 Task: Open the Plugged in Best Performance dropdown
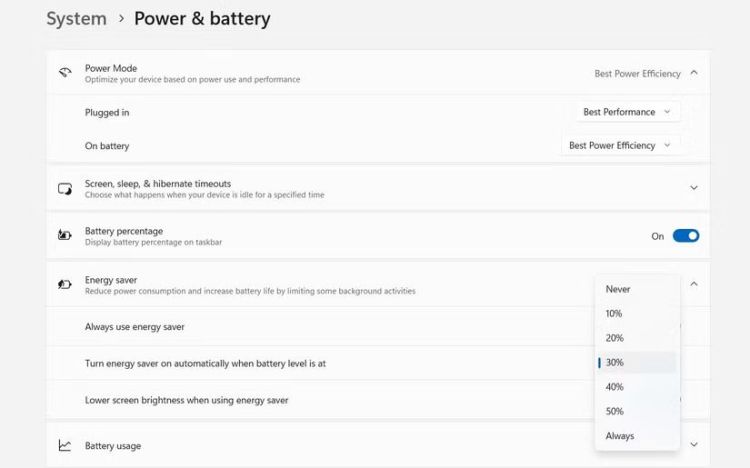pyautogui.click(x=626, y=112)
